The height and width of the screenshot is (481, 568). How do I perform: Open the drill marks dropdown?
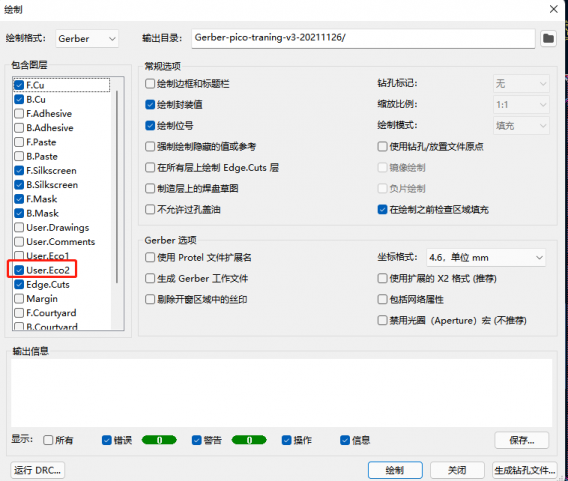click(521, 84)
